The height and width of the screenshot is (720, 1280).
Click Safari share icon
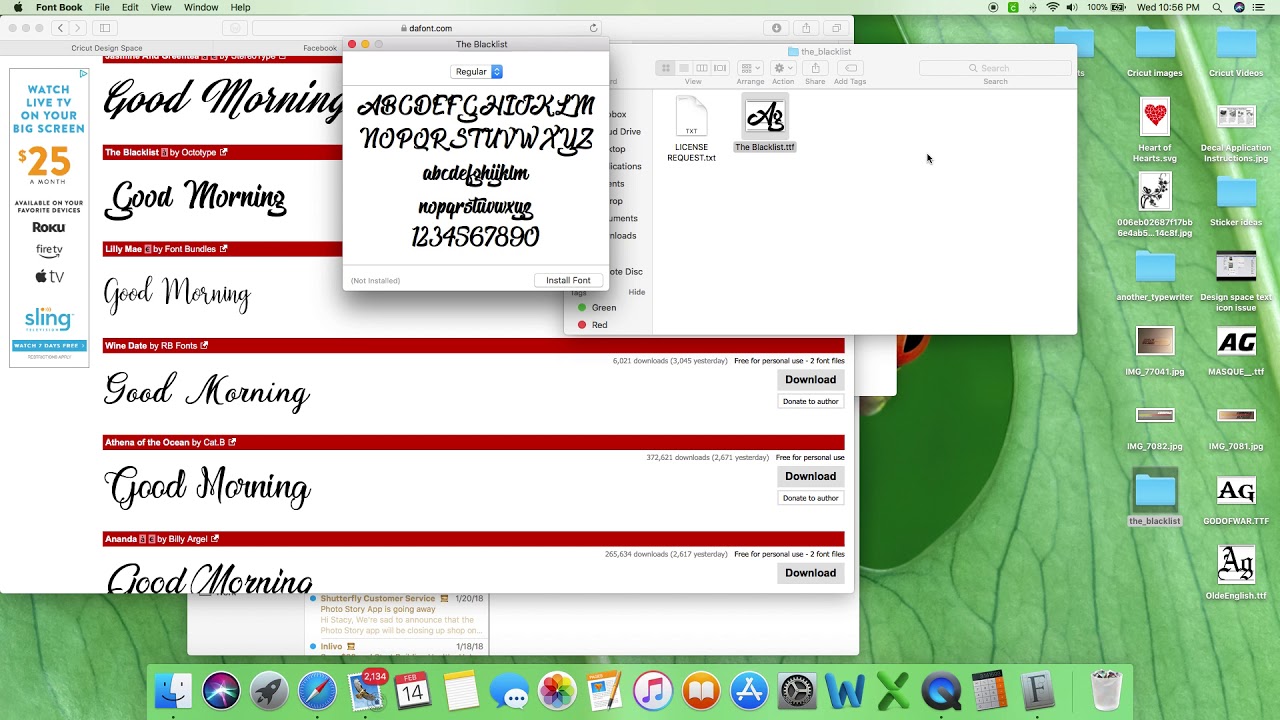(806, 28)
